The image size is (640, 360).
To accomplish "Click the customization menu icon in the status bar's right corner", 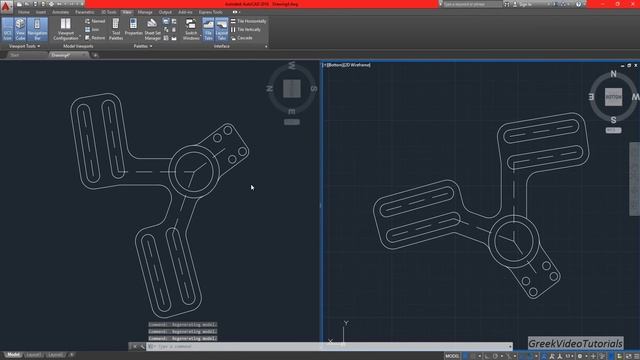I will (x=636, y=356).
